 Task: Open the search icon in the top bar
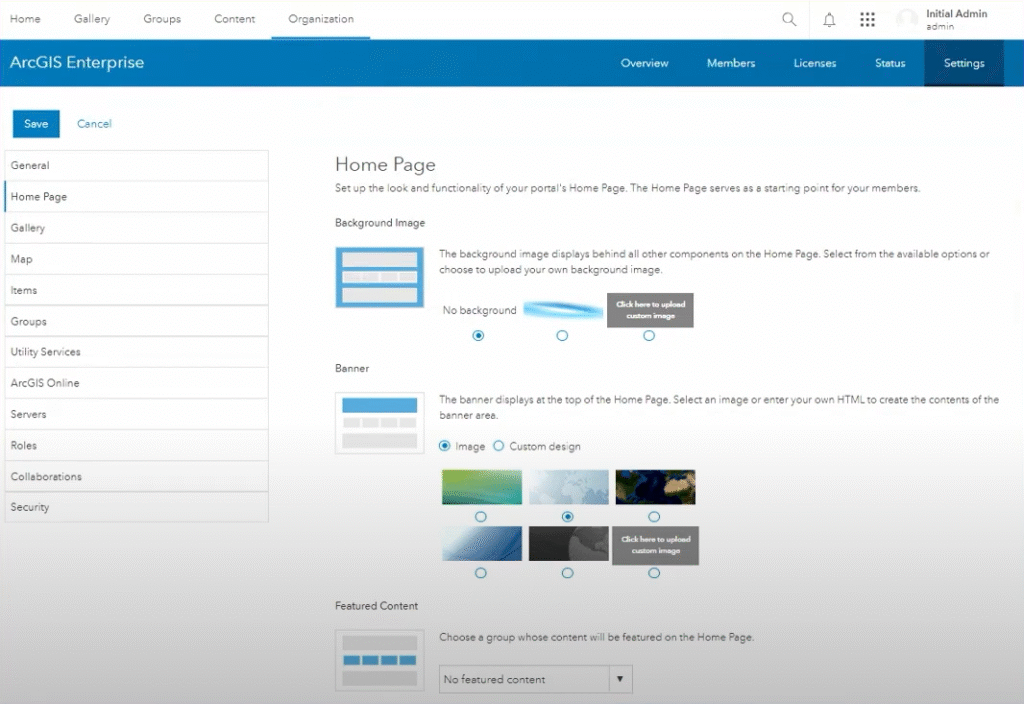click(789, 19)
